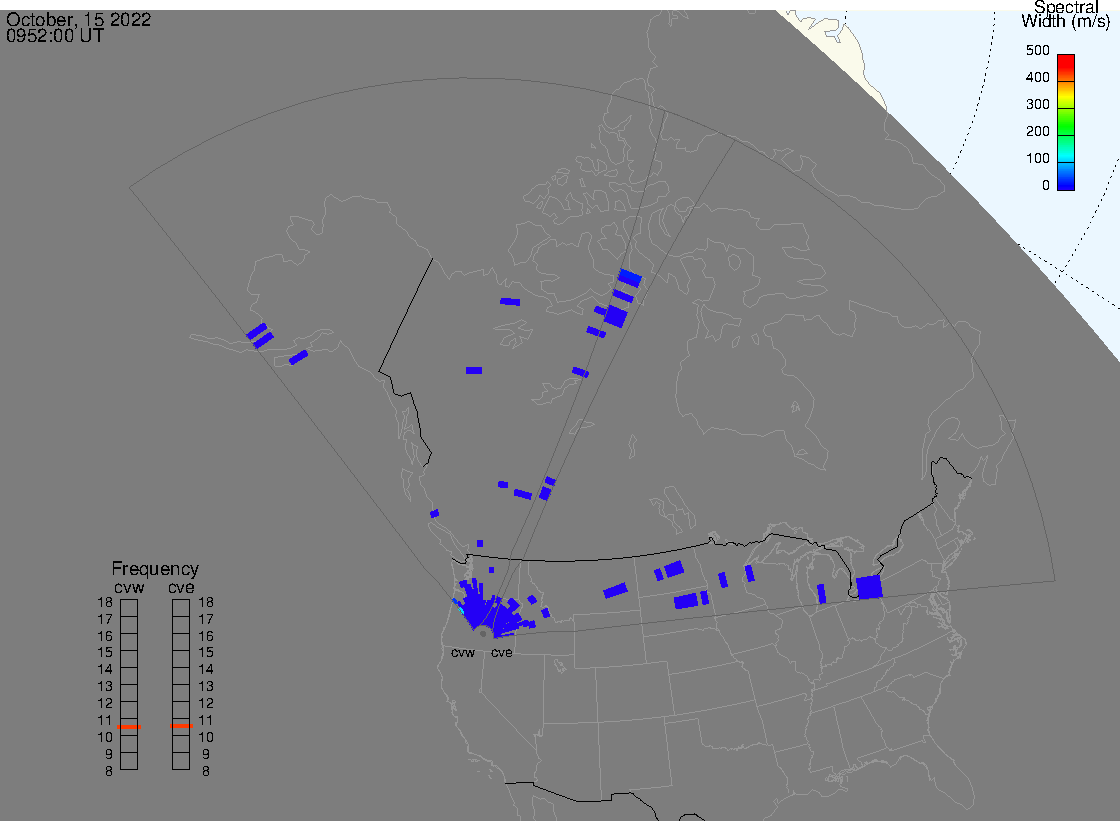Click the date text October, 15 2022
This screenshot has width=1120, height=821.
click(x=79, y=19)
